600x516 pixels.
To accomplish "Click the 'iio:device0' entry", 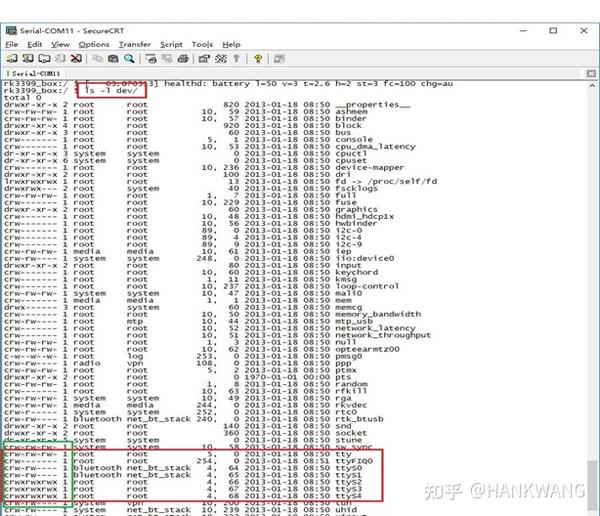I will coord(365,258).
